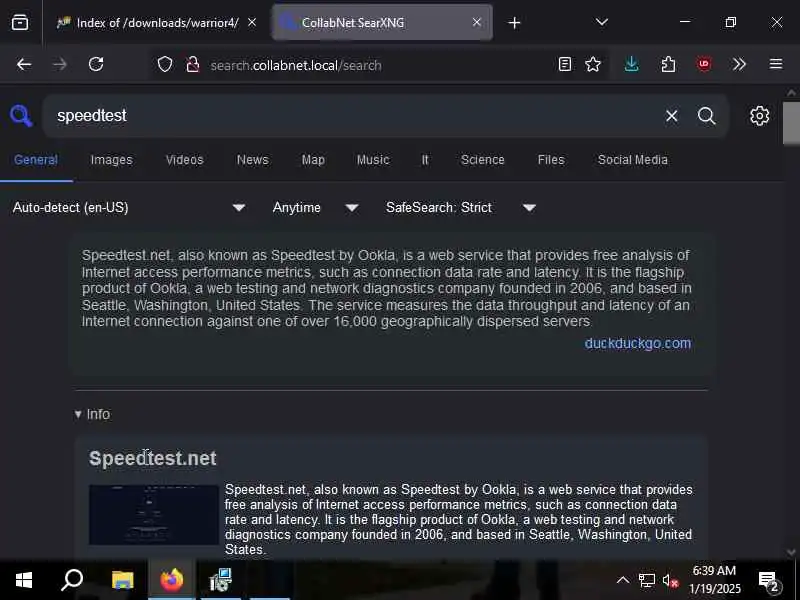This screenshot has height=600, width=800.
Task: Select the General search category
Action: click(36, 160)
